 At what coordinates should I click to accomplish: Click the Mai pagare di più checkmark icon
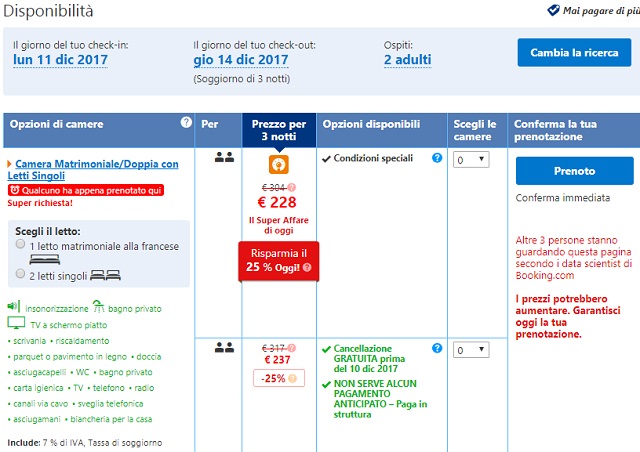[553, 10]
